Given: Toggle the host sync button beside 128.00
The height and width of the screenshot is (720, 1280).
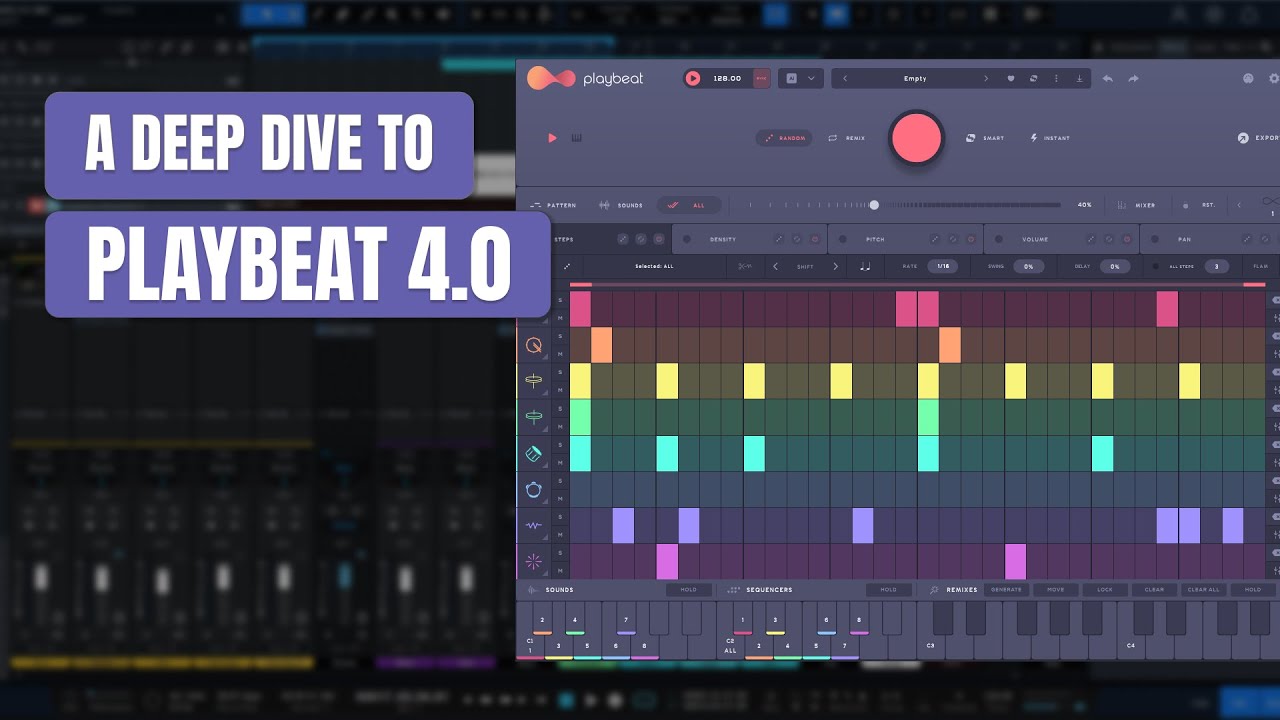Looking at the screenshot, I should point(762,78).
